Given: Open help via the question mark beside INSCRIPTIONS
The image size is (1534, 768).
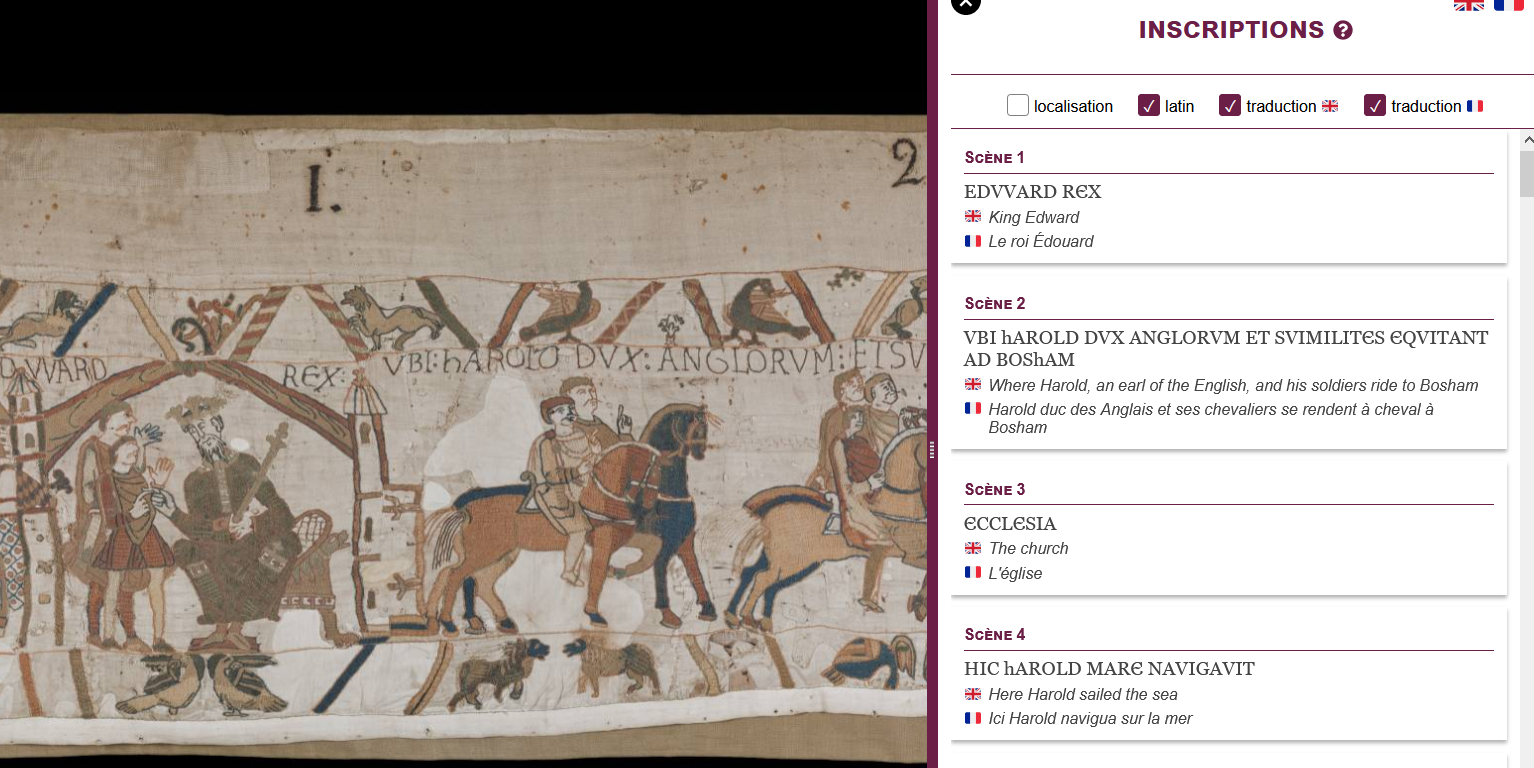Looking at the screenshot, I should tap(1343, 31).
